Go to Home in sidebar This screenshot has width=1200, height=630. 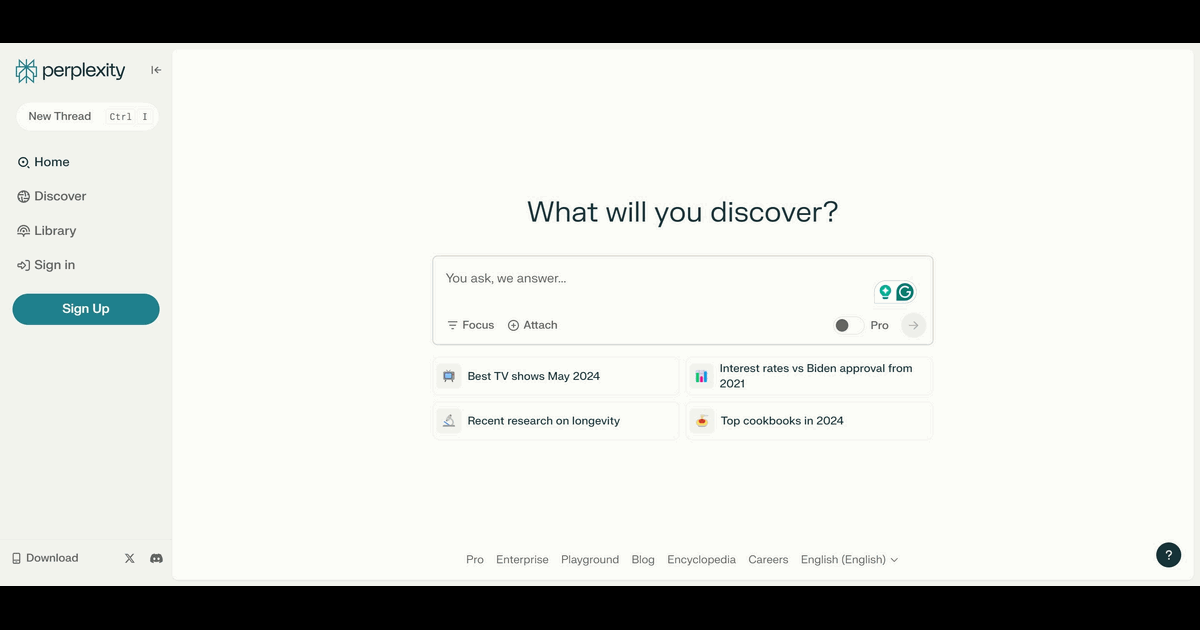coord(44,162)
